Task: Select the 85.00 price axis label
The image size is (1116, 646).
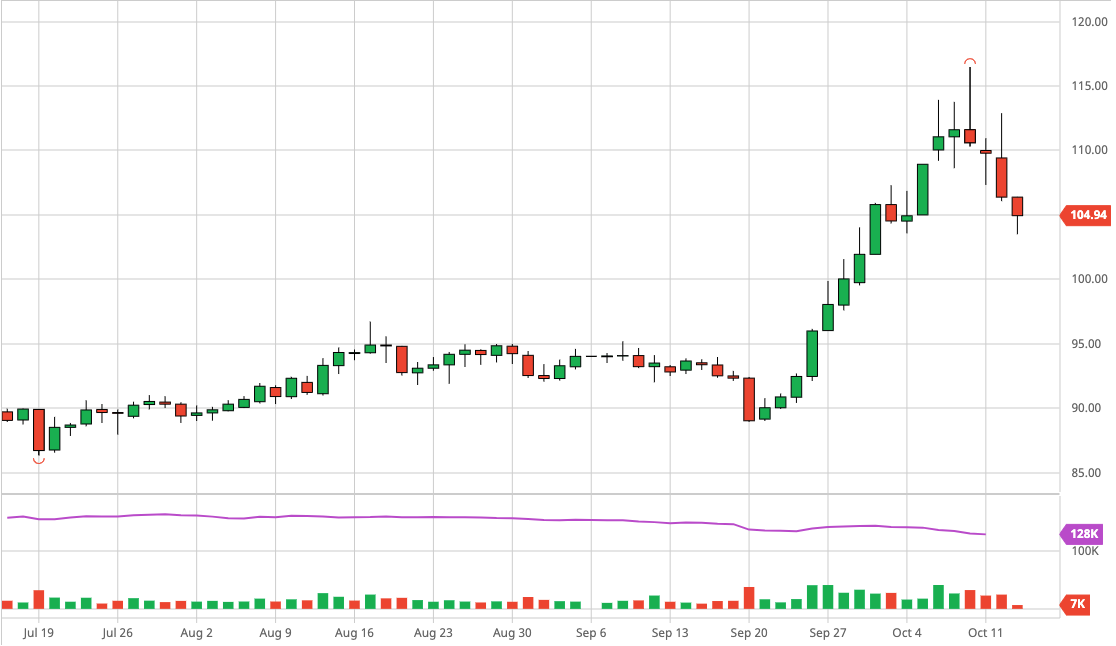Action: click(1086, 472)
